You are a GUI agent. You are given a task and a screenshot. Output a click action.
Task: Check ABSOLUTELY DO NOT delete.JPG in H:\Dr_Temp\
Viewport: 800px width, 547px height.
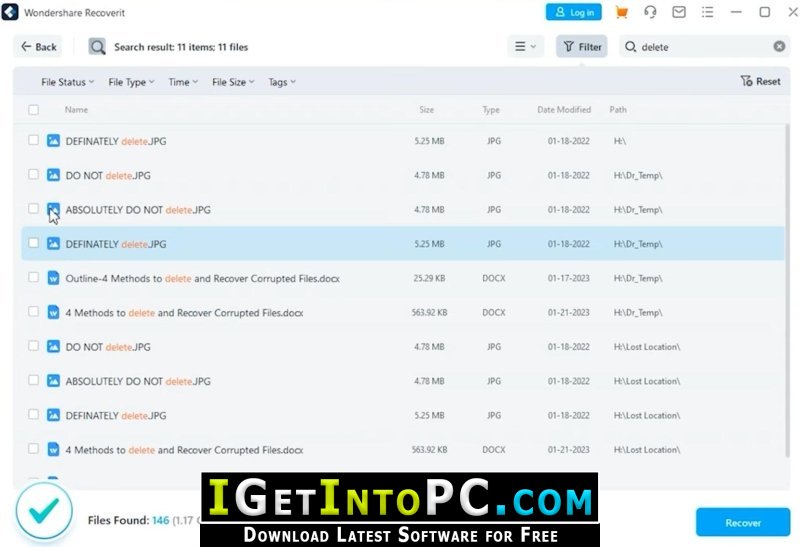pyautogui.click(x=34, y=209)
